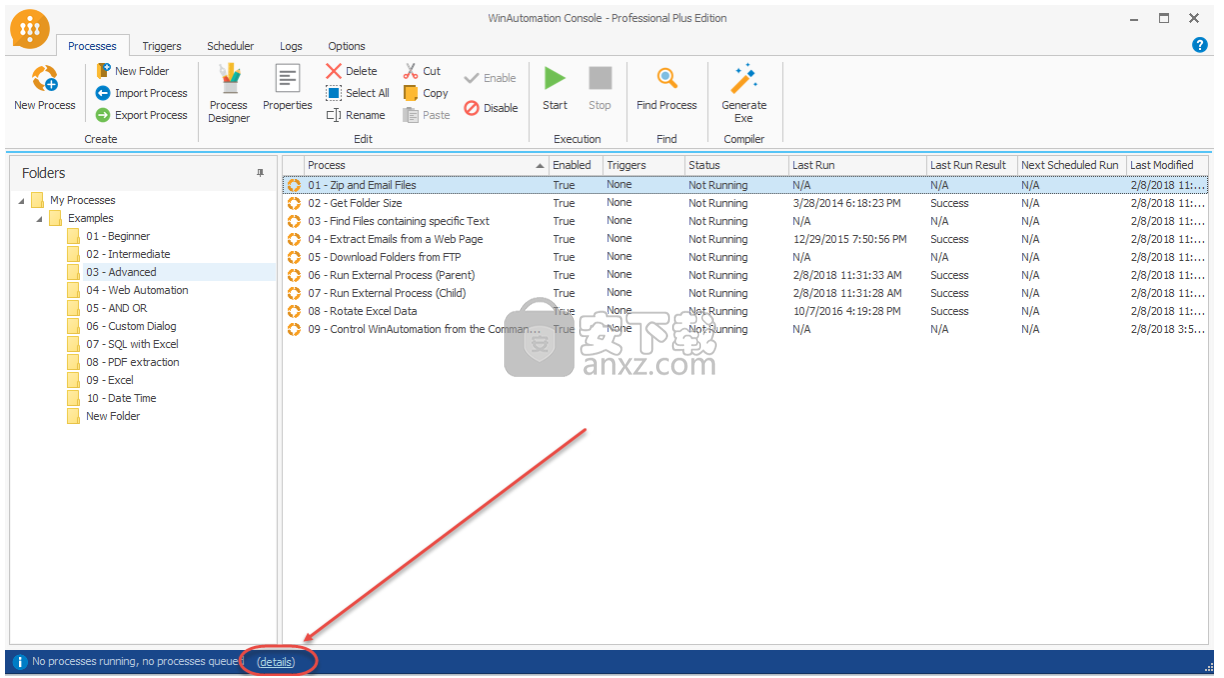Image resolution: width=1224 pixels, height=678 pixels.
Task: Select process 07 - Run External Process (Child)
Action: 745,293
